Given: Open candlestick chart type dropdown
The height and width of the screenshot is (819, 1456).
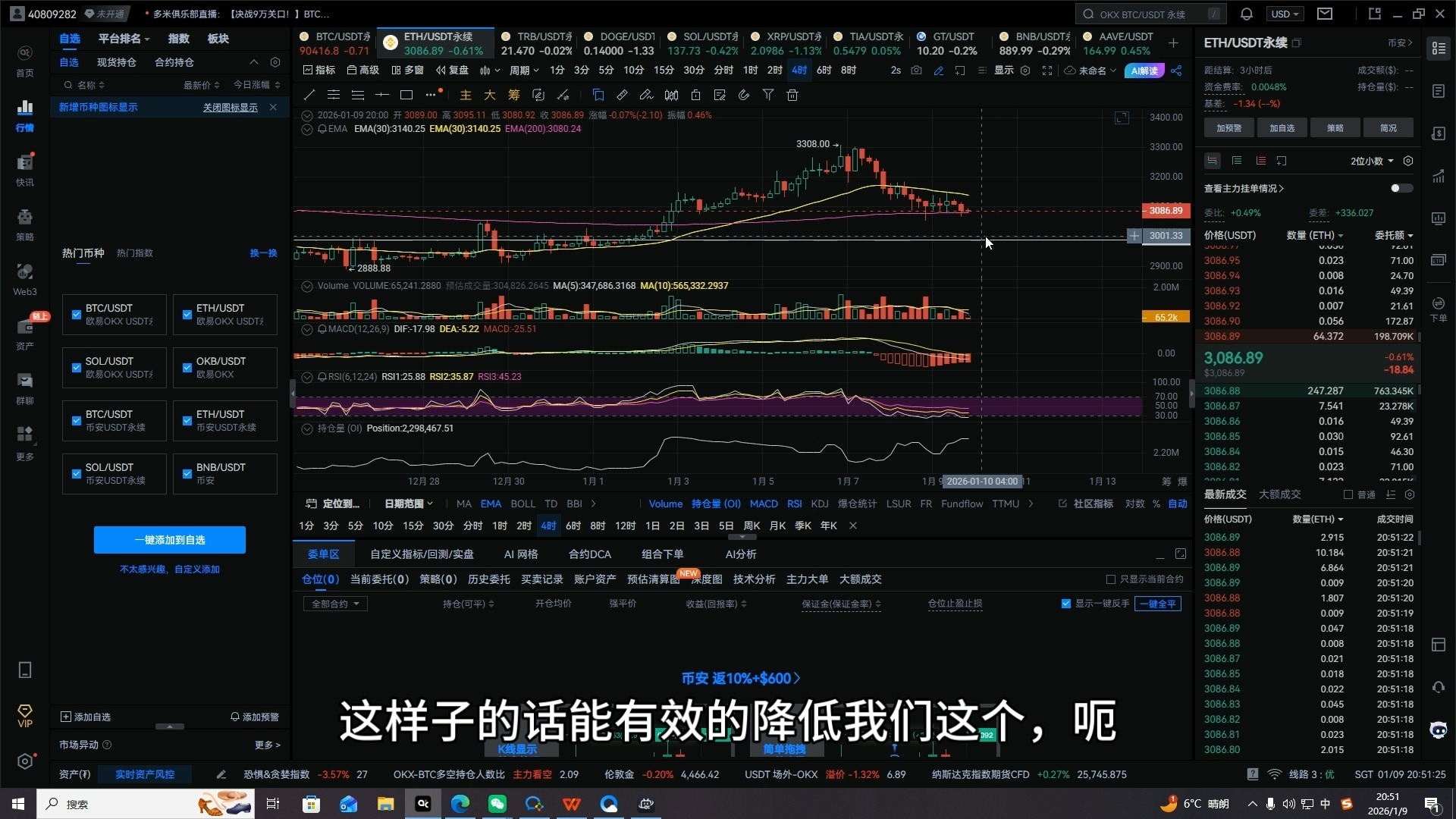Looking at the screenshot, I should click(x=490, y=71).
